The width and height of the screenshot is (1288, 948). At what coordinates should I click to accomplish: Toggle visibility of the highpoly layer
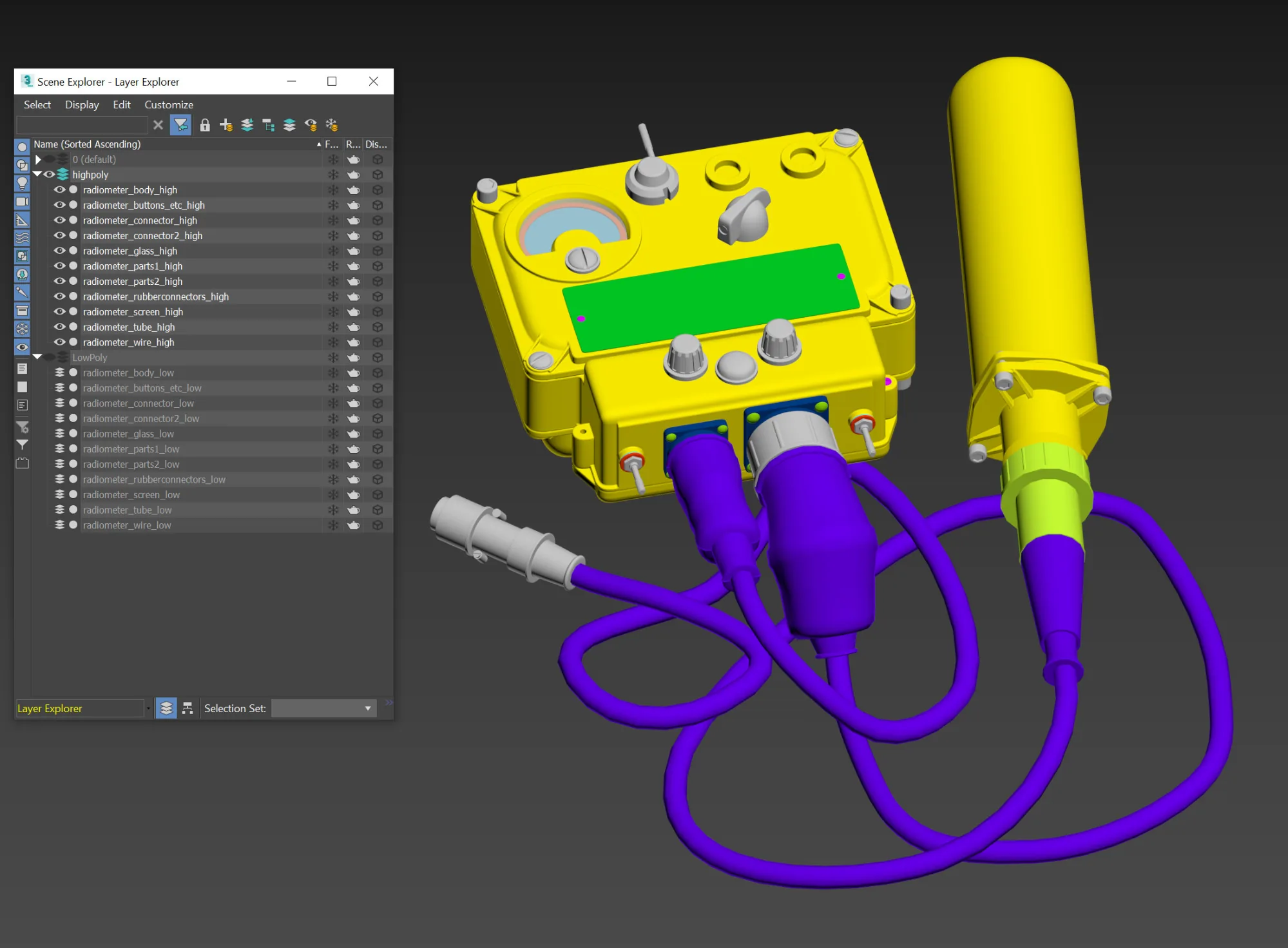click(x=49, y=175)
